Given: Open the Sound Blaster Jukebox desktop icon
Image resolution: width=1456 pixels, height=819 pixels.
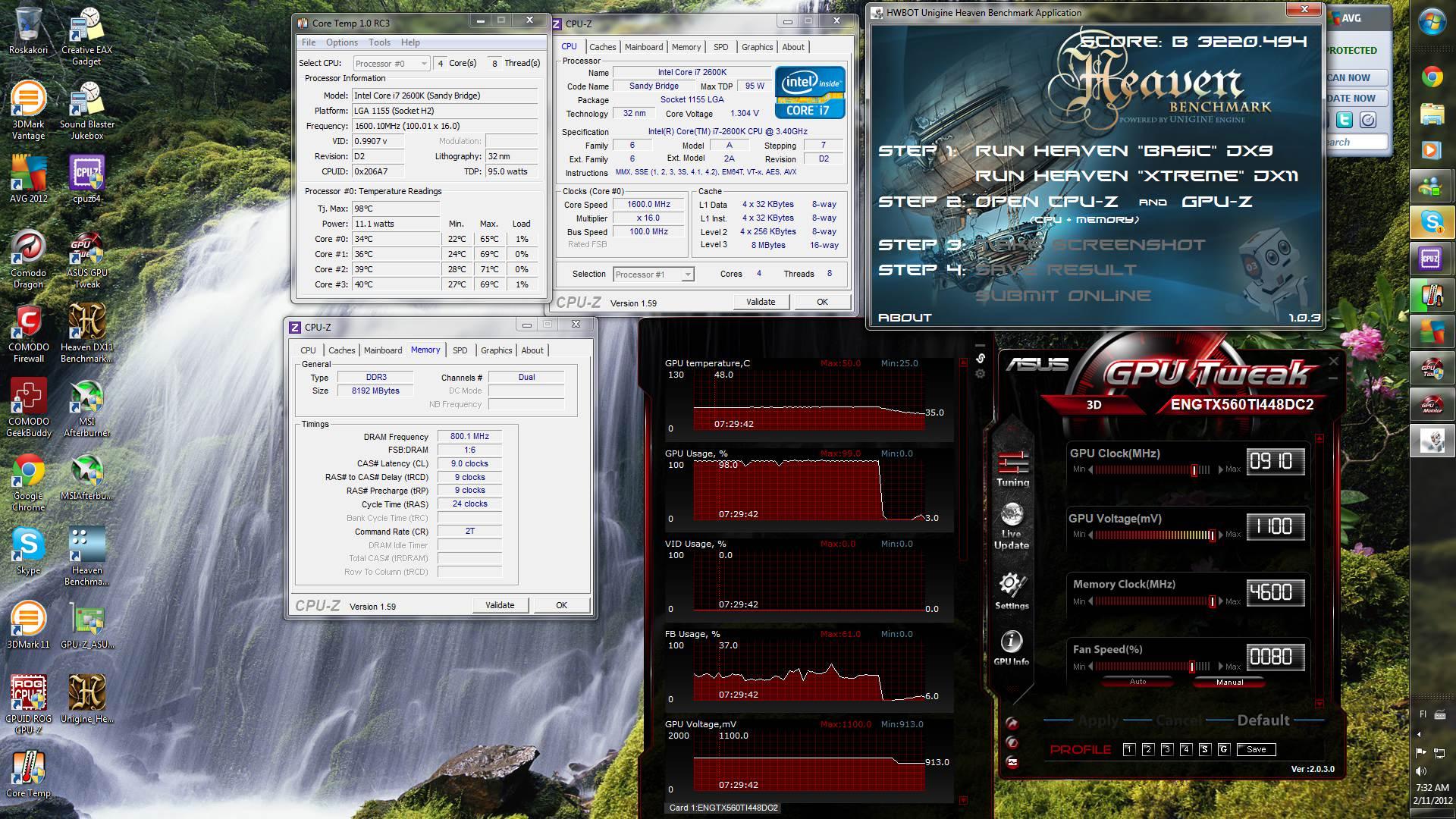Looking at the screenshot, I should pyautogui.click(x=86, y=111).
